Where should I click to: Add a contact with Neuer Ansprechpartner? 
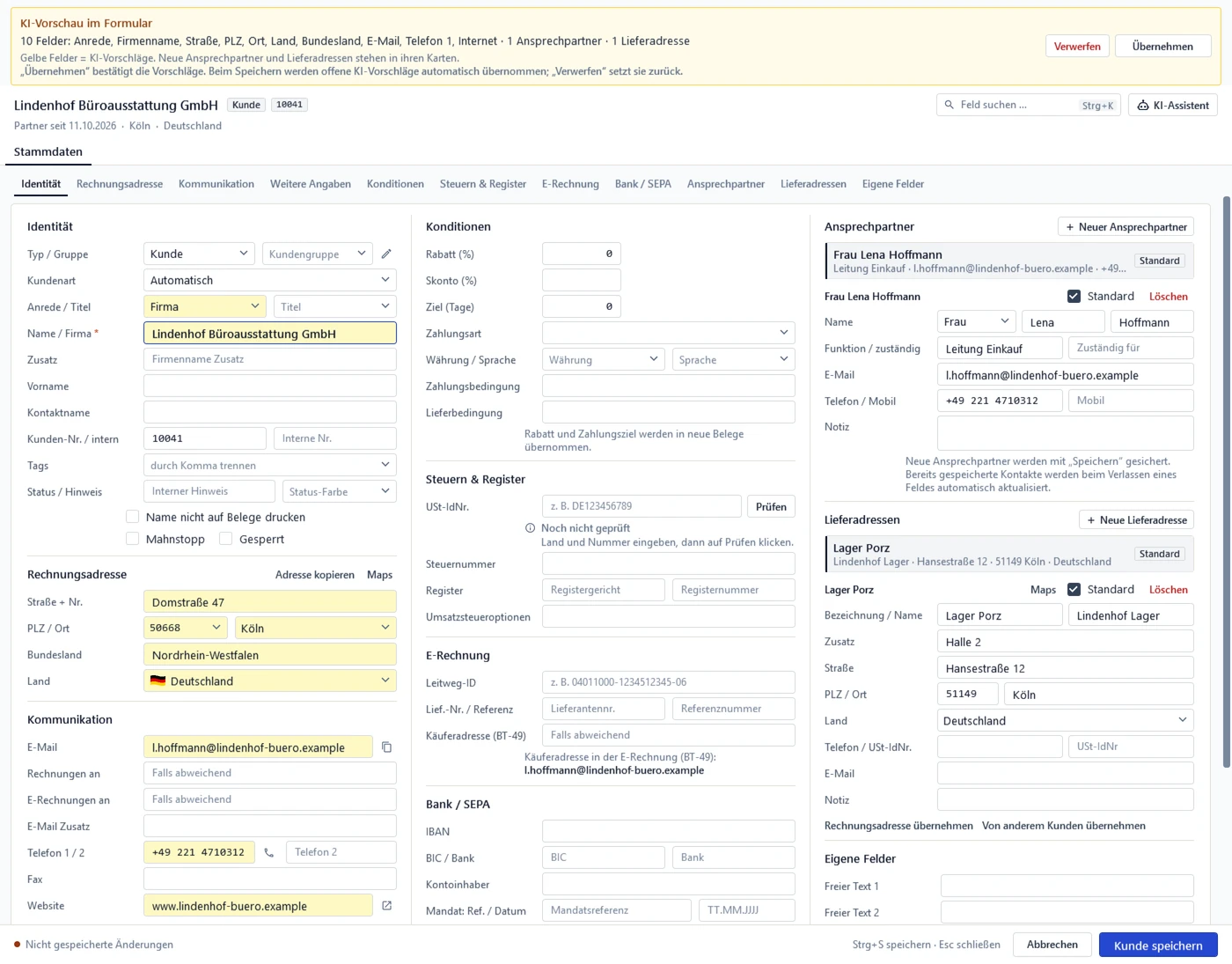pyautogui.click(x=1126, y=226)
